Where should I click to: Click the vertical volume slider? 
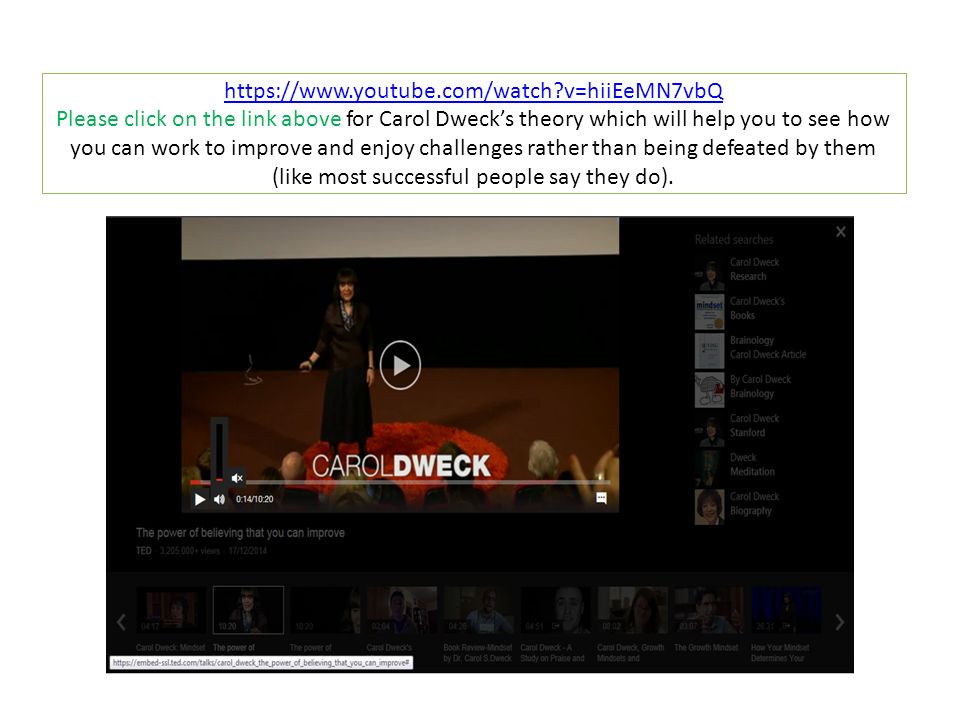pyautogui.click(x=219, y=452)
